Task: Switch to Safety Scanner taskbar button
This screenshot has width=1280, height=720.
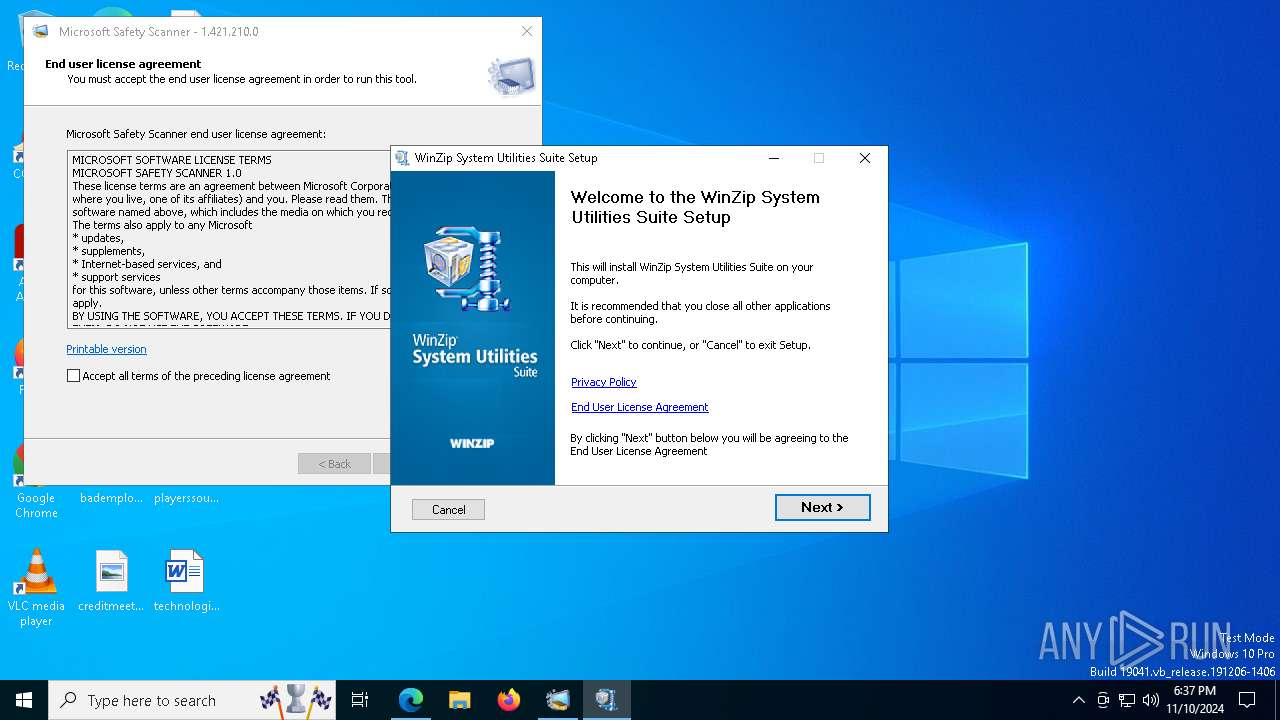Action: click(557, 700)
